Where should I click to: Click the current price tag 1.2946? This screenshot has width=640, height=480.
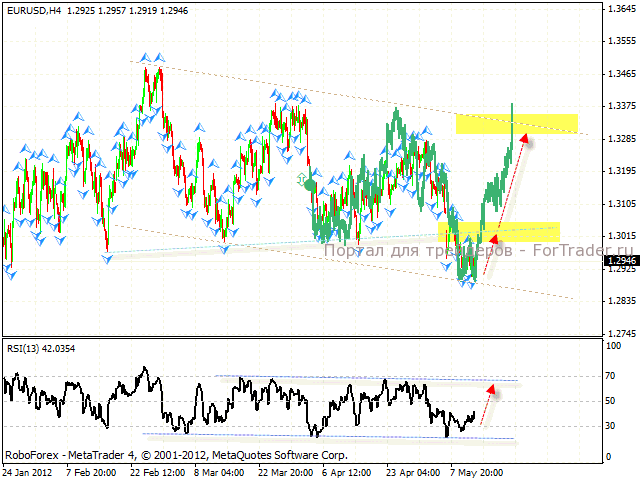[x=620, y=262]
